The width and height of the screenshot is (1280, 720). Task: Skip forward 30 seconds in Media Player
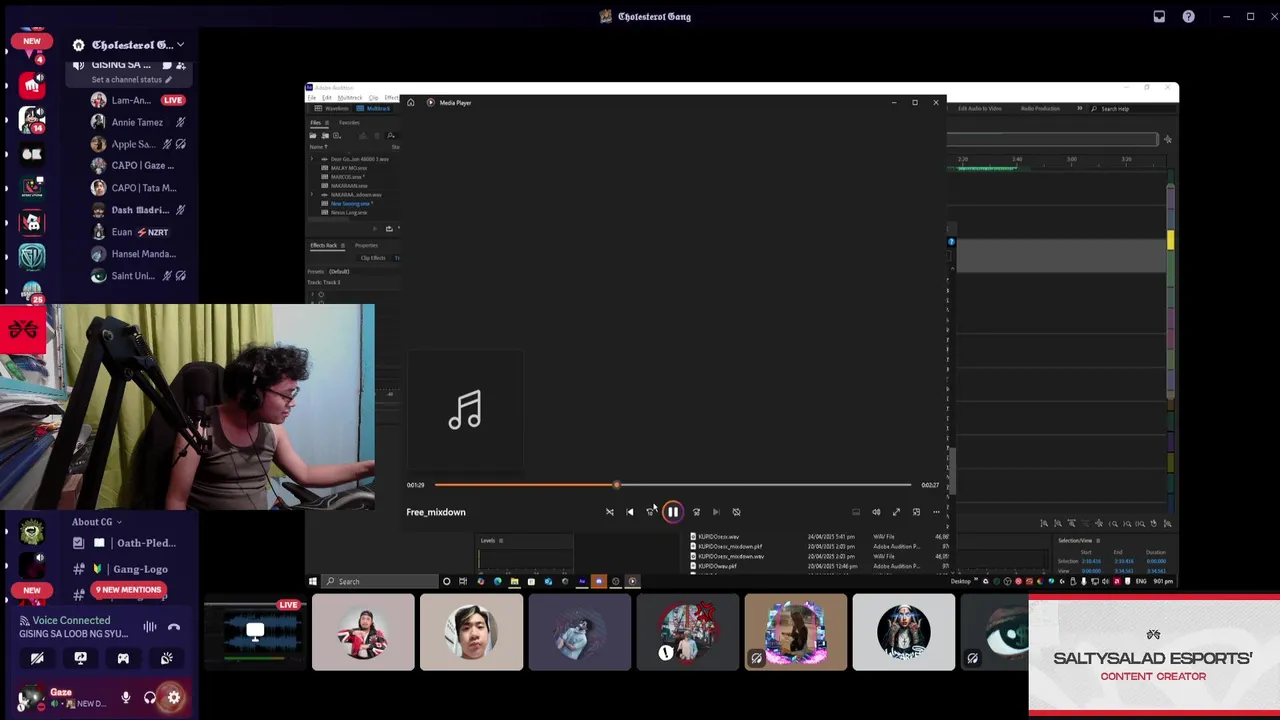coord(696,512)
